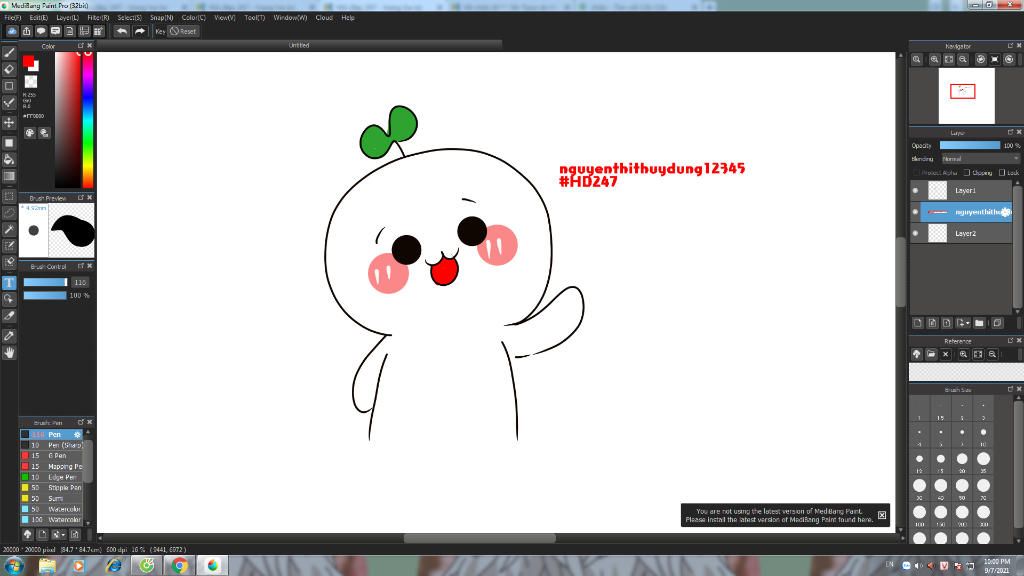Select the Bucket fill tool

point(9,159)
